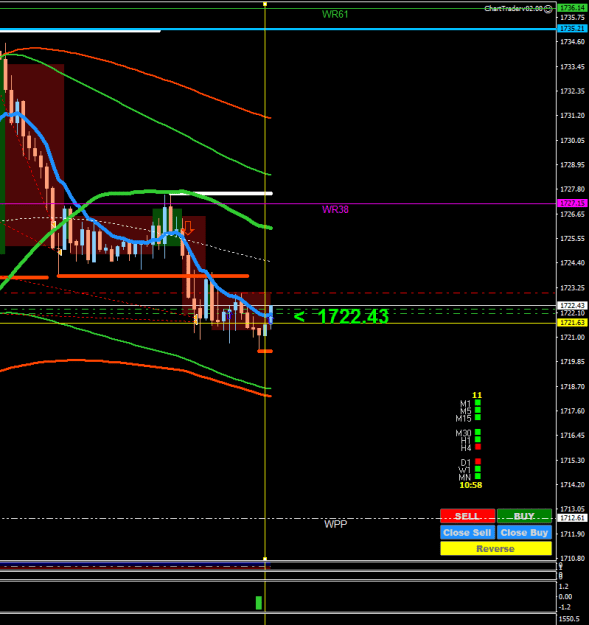Click the green histogram bar in indicator window

click(259, 603)
